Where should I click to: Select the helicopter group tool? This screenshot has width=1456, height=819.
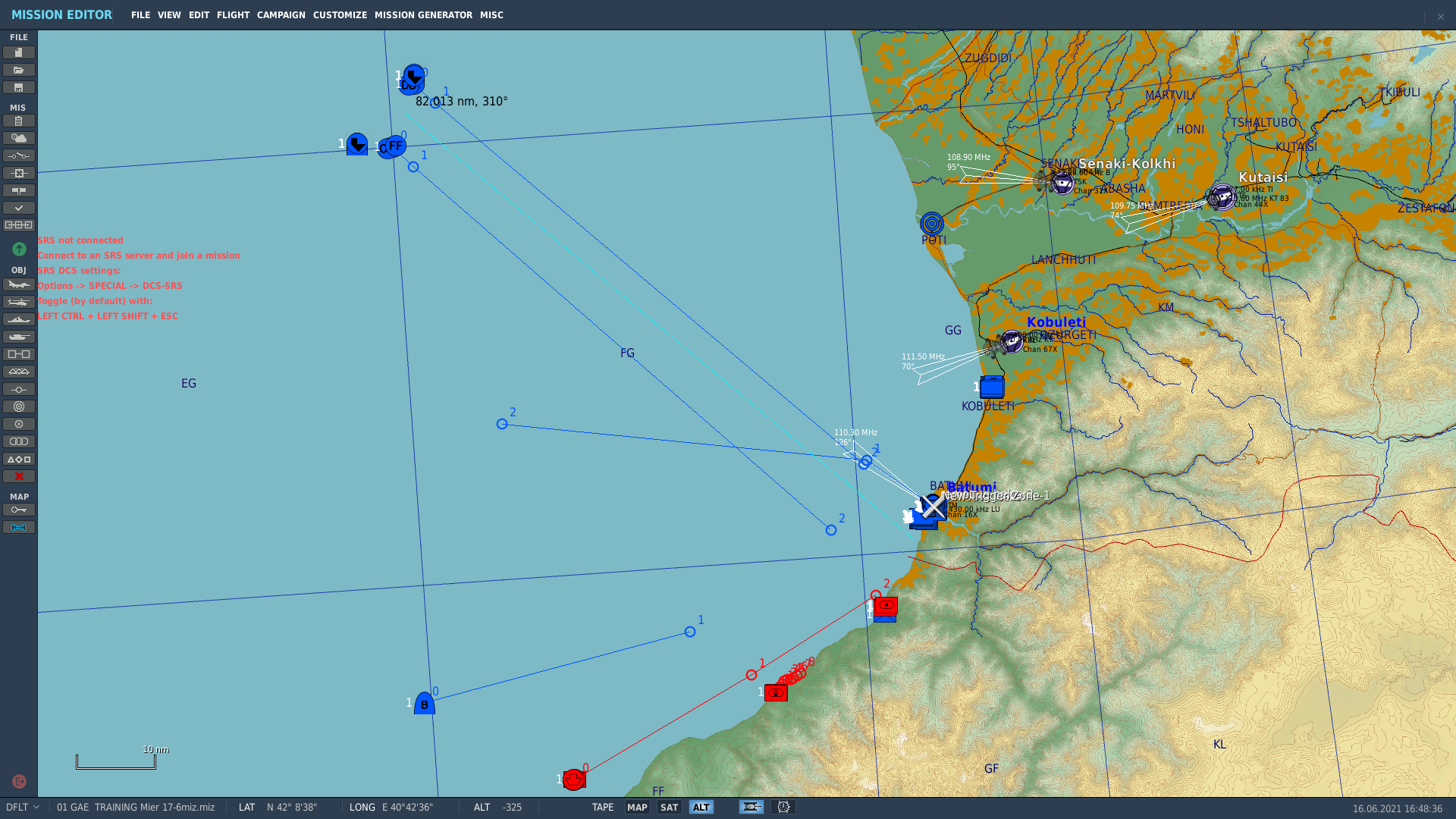pyautogui.click(x=19, y=303)
